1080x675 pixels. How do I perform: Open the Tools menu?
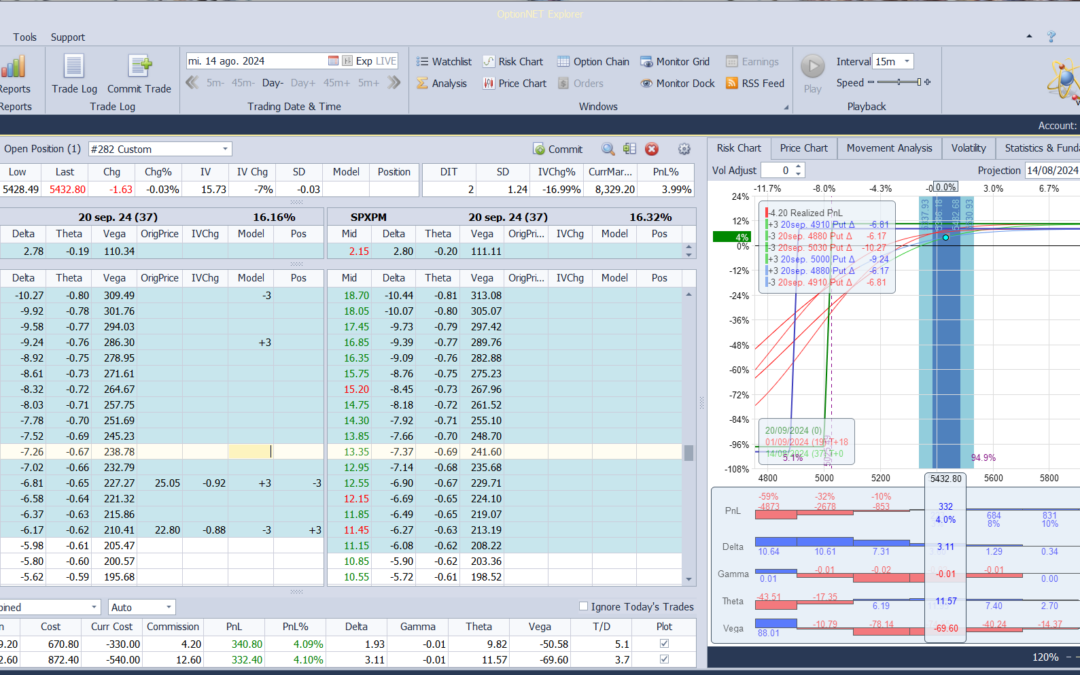[25, 37]
